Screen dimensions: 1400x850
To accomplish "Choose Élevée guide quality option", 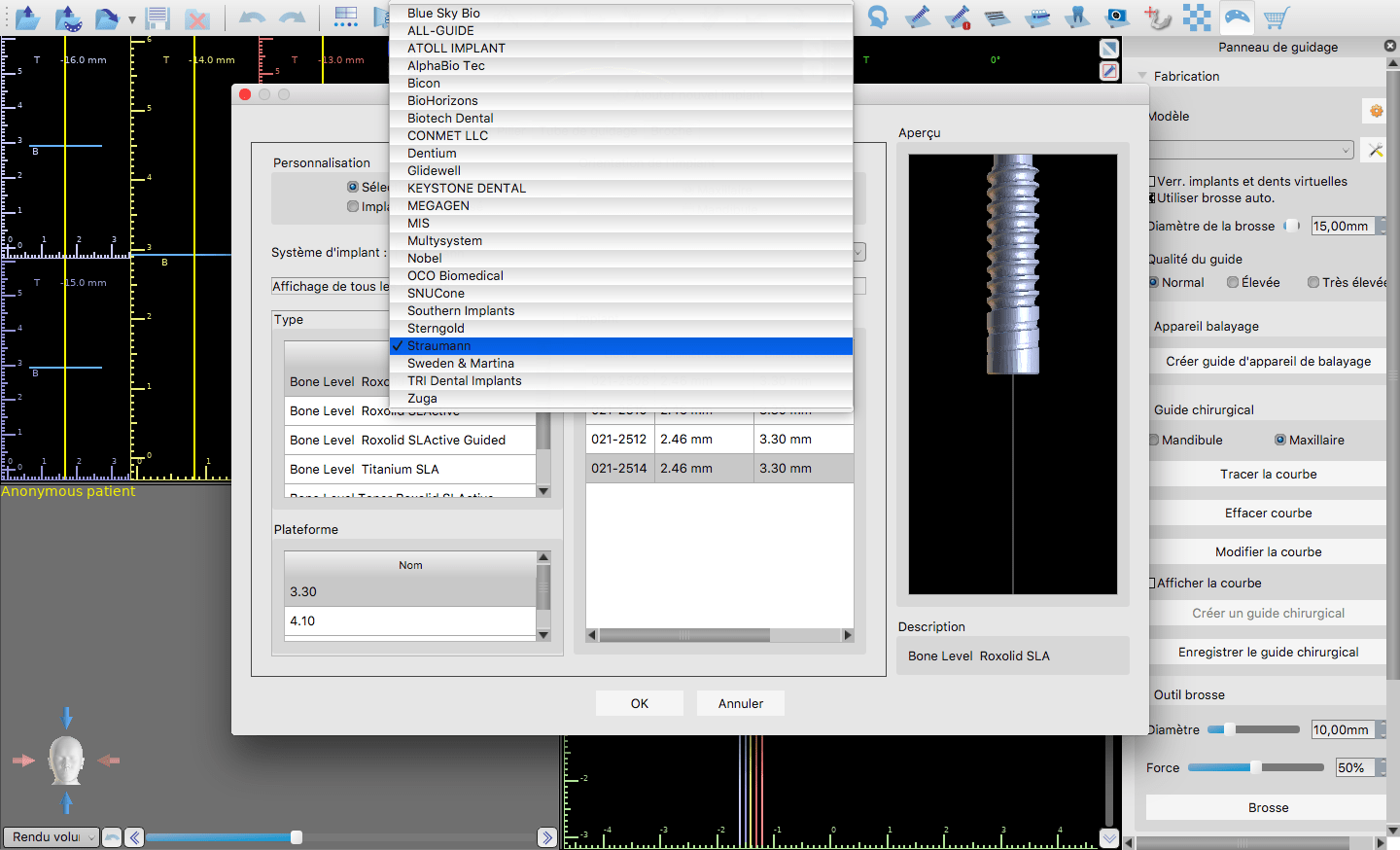I will click(x=1233, y=283).
